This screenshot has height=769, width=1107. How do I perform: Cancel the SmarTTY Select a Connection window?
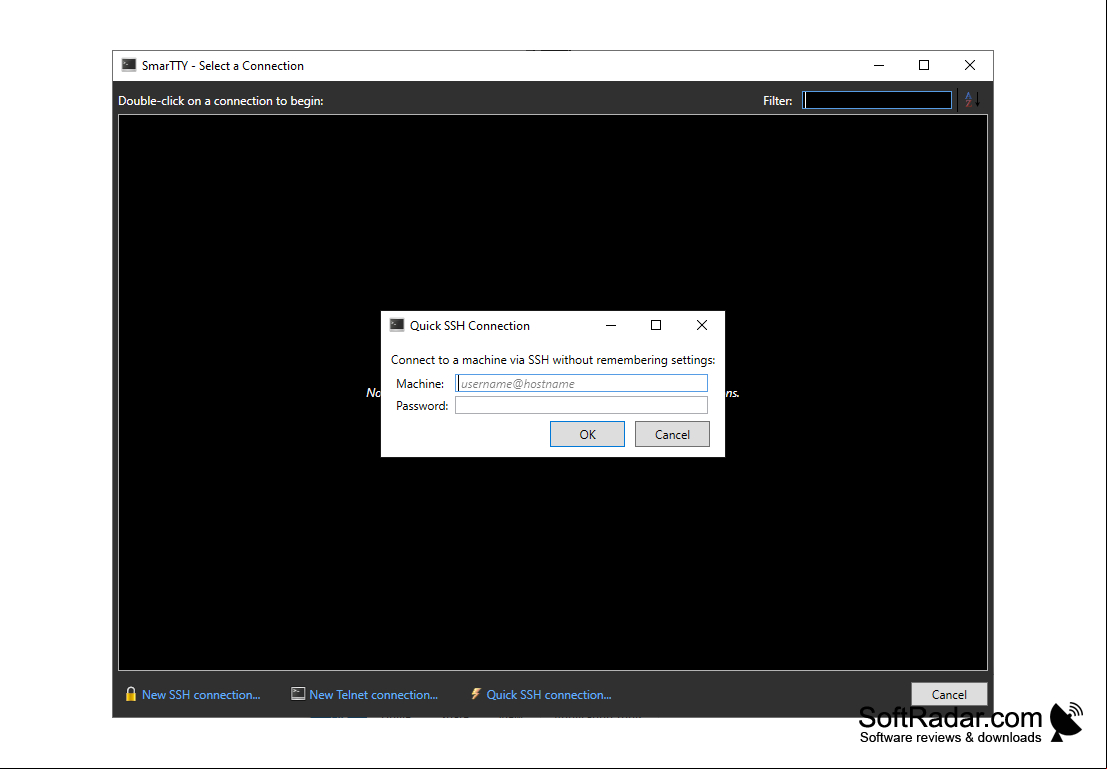pyautogui.click(x=949, y=694)
